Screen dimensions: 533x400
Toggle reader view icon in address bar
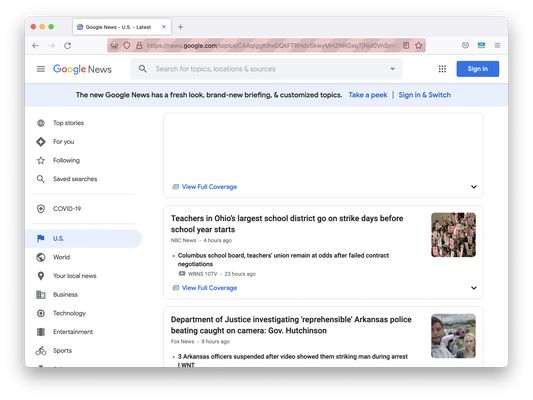(x=406, y=45)
